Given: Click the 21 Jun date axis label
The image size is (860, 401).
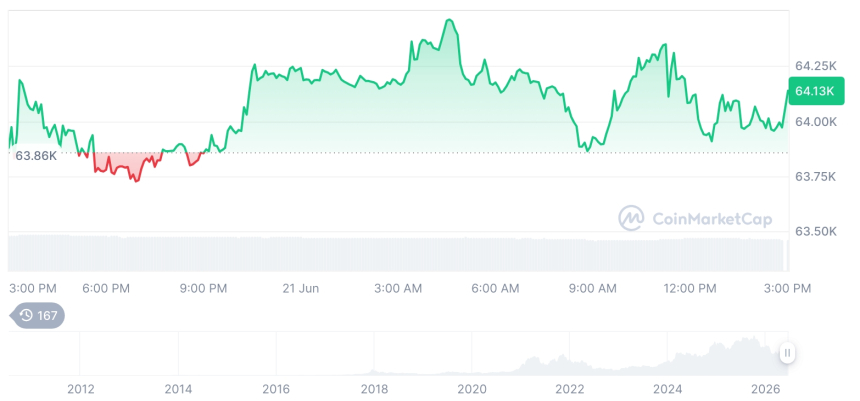Looking at the screenshot, I should point(301,288).
